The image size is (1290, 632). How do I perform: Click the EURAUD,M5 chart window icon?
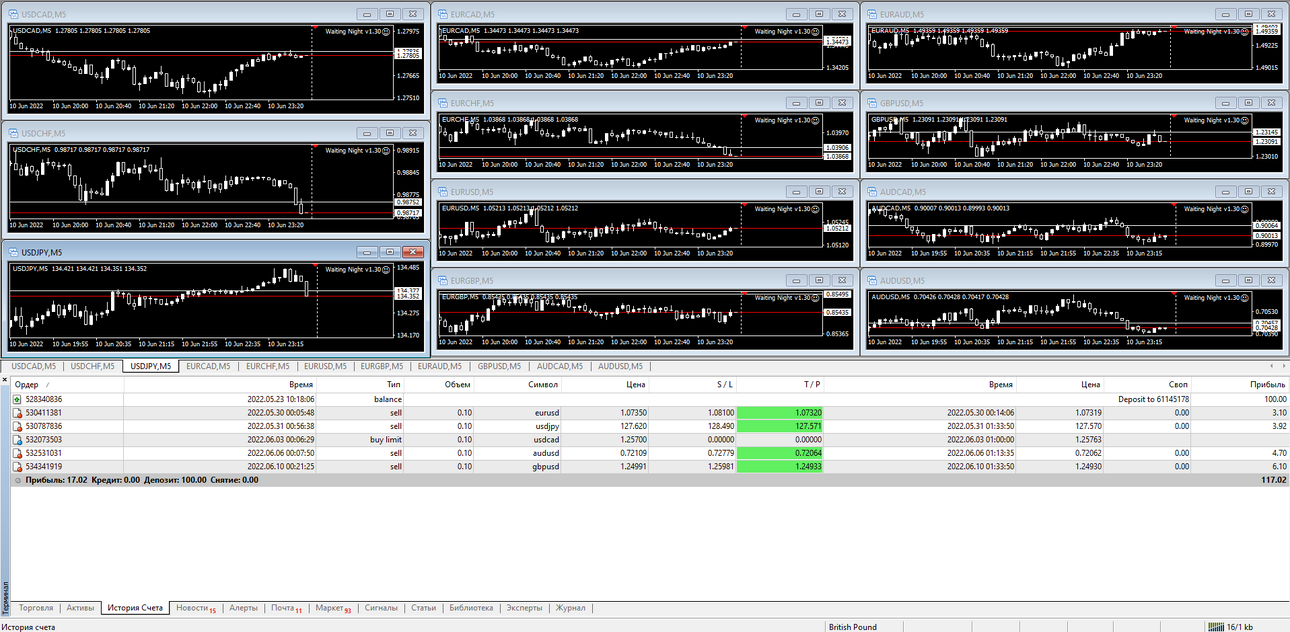pyautogui.click(x=872, y=14)
